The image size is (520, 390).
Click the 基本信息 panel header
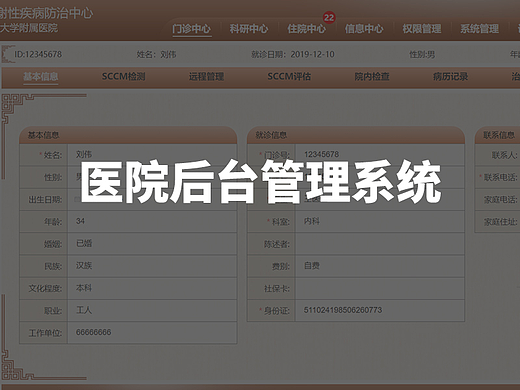[x=128, y=135]
